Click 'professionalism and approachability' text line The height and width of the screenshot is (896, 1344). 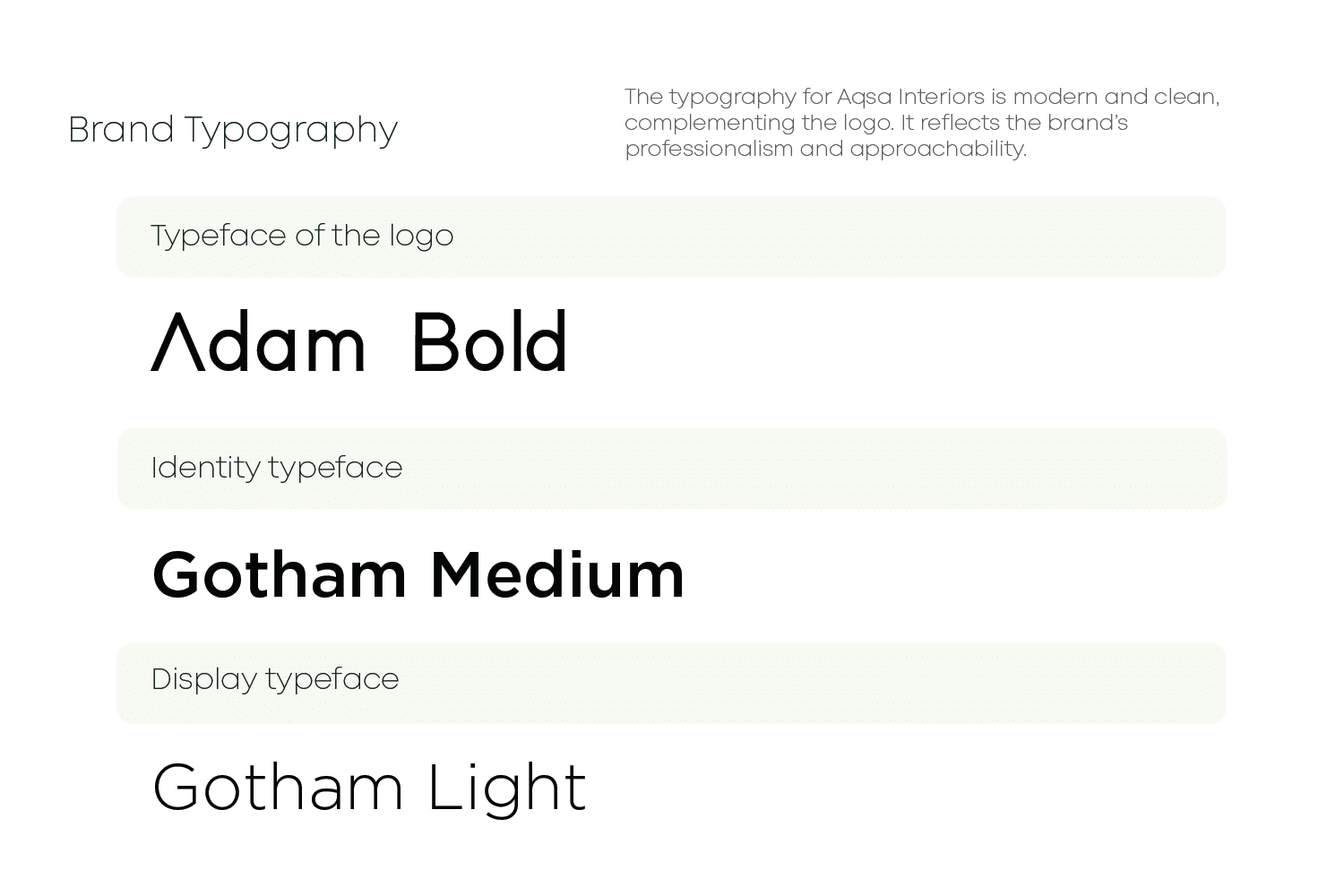(825, 149)
